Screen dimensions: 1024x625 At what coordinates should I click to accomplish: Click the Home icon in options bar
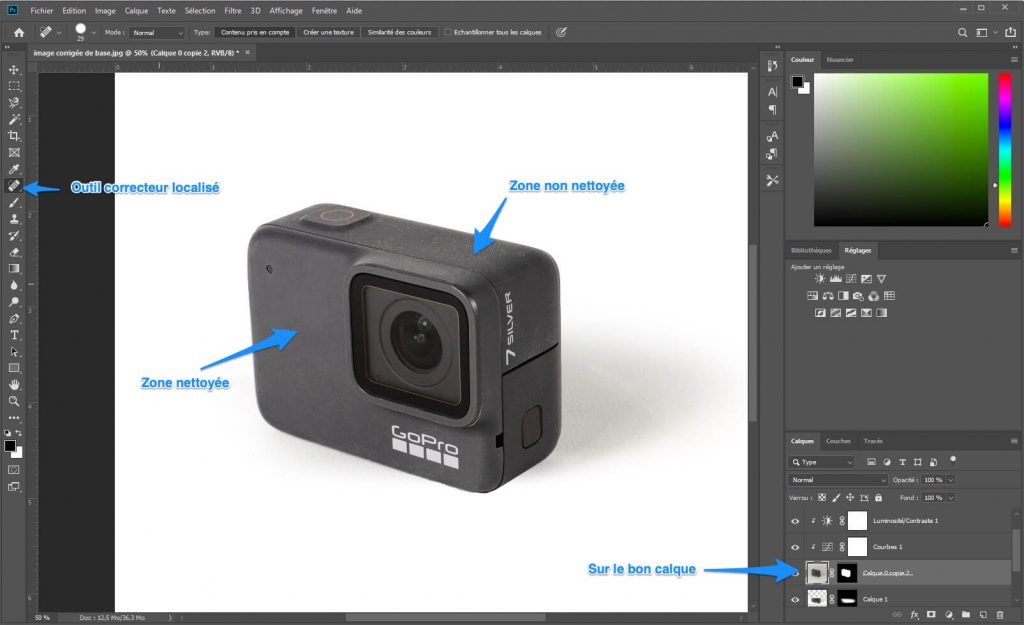(x=19, y=32)
